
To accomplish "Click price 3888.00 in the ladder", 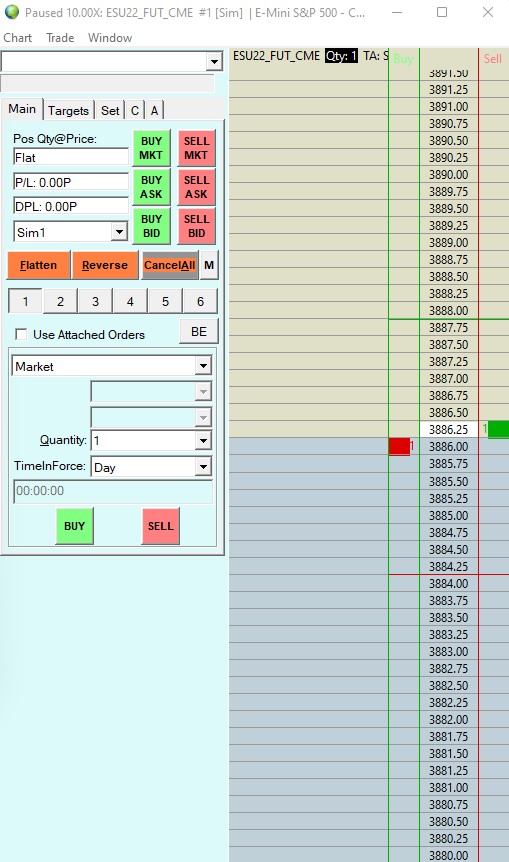I will pyautogui.click(x=449, y=311).
